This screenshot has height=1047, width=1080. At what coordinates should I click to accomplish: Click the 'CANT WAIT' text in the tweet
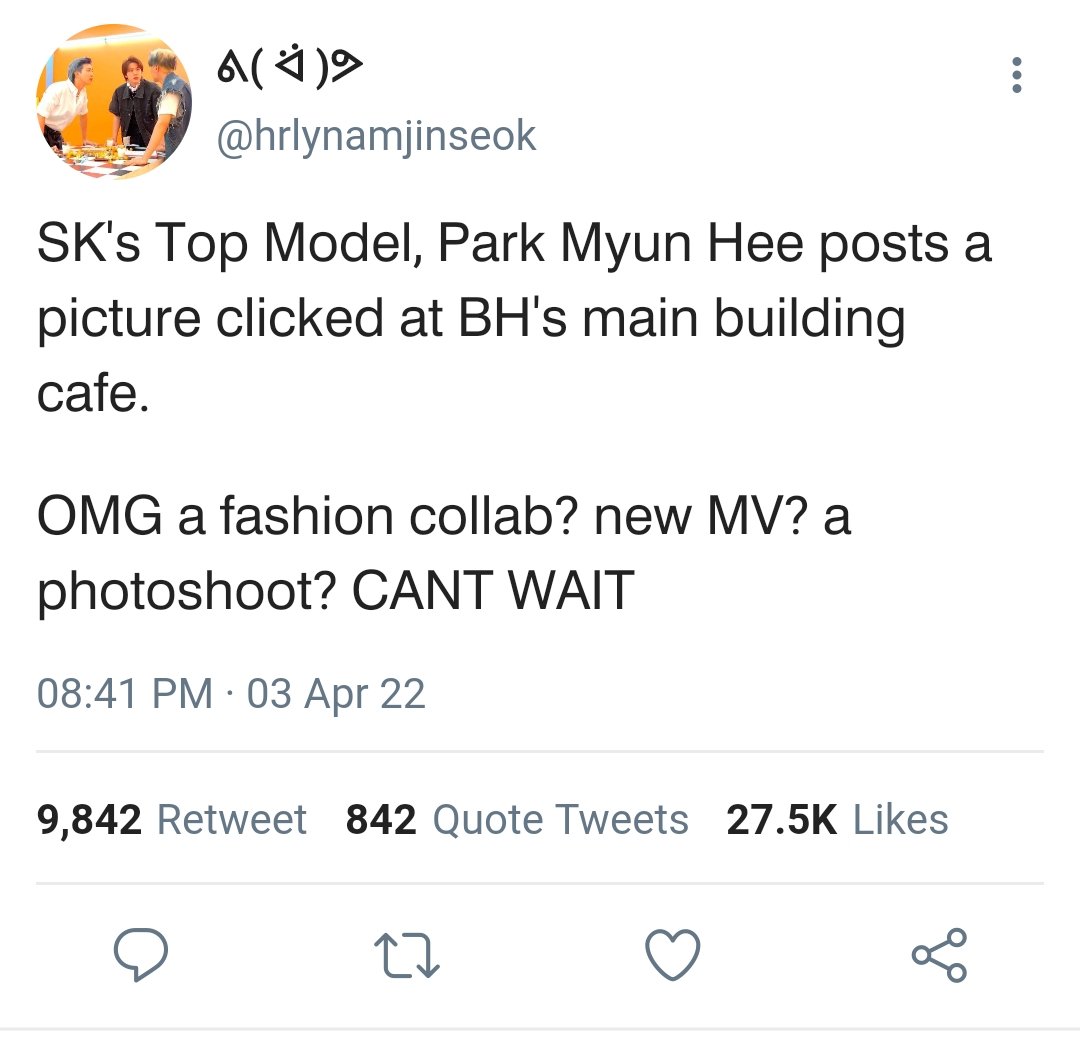(x=493, y=590)
